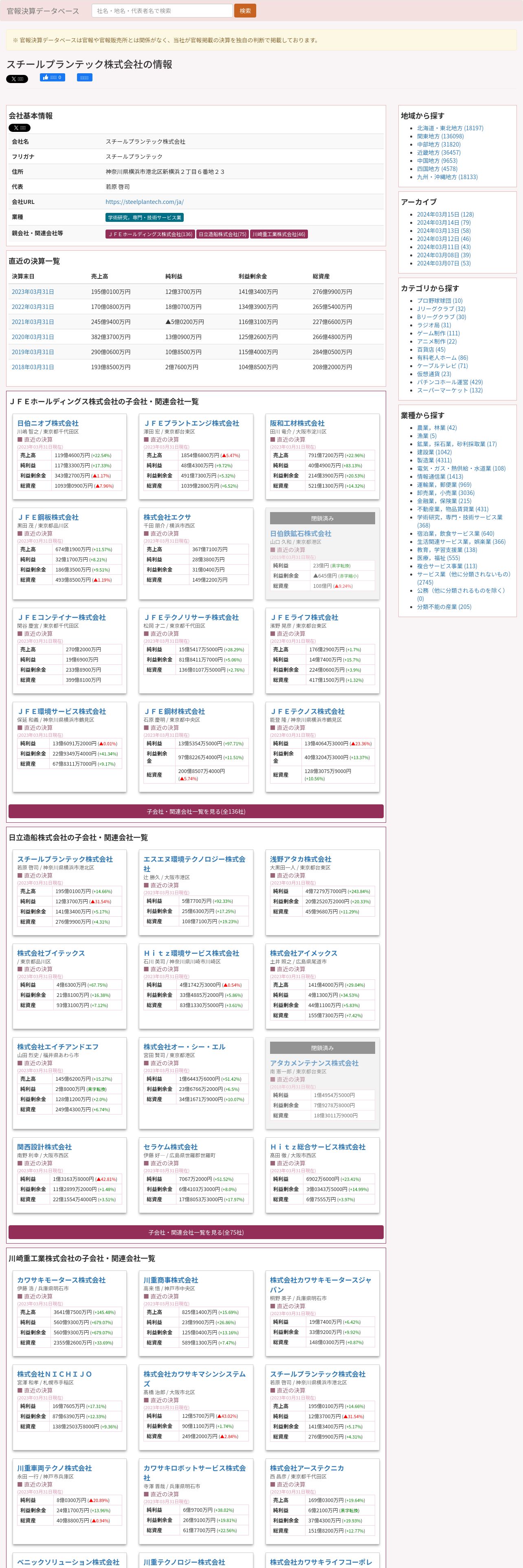The height and width of the screenshot is (1568, 523).
Task: Open the 浅野アタカ株式会社 company card
Action: tap(301, 859)
